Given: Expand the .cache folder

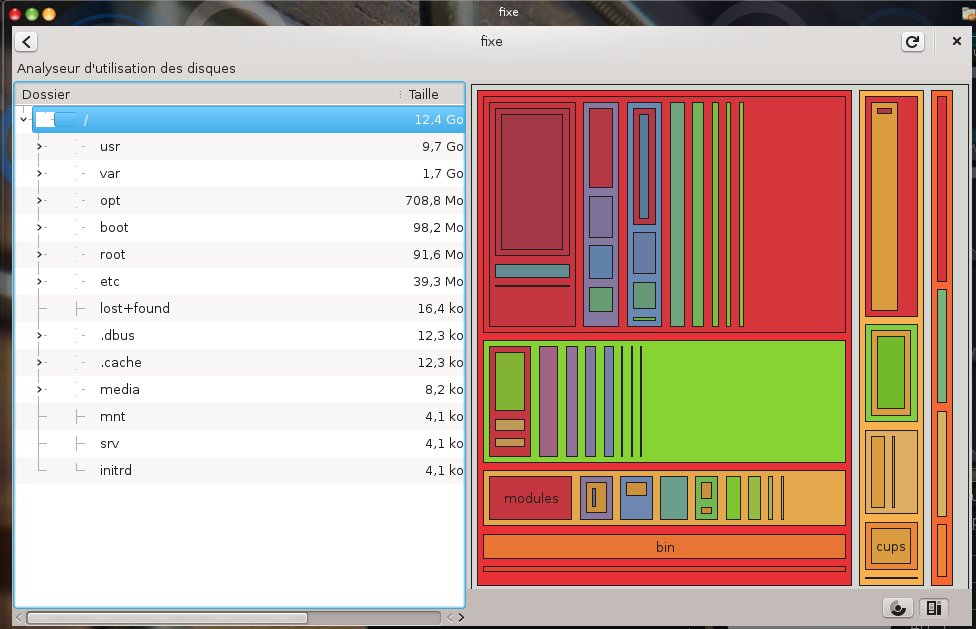Looking at the screenshot, I should [x=40, y=362].
